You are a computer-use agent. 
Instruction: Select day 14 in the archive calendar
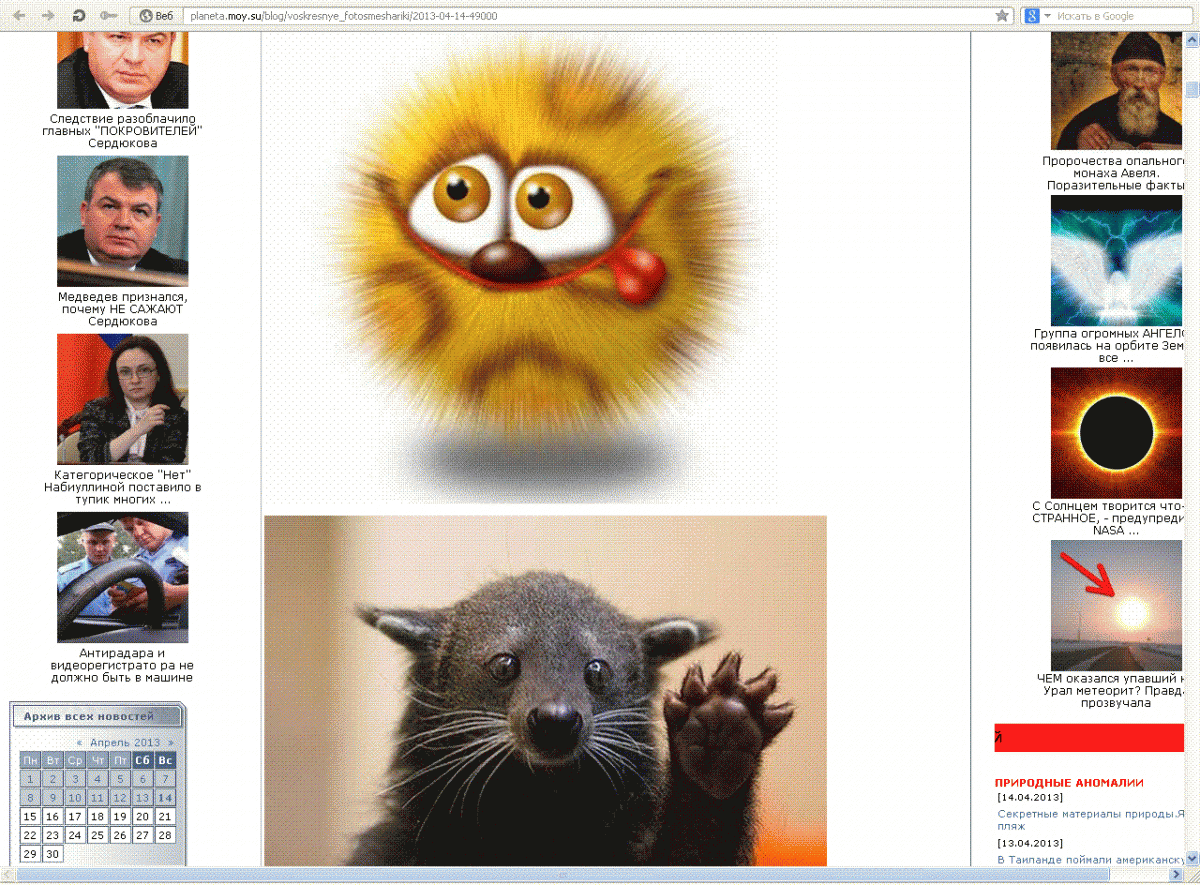(165, 798)
